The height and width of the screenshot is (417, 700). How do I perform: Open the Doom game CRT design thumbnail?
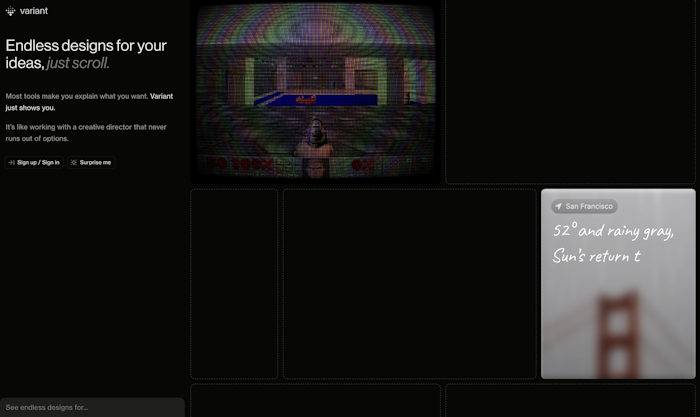point(316,91)
